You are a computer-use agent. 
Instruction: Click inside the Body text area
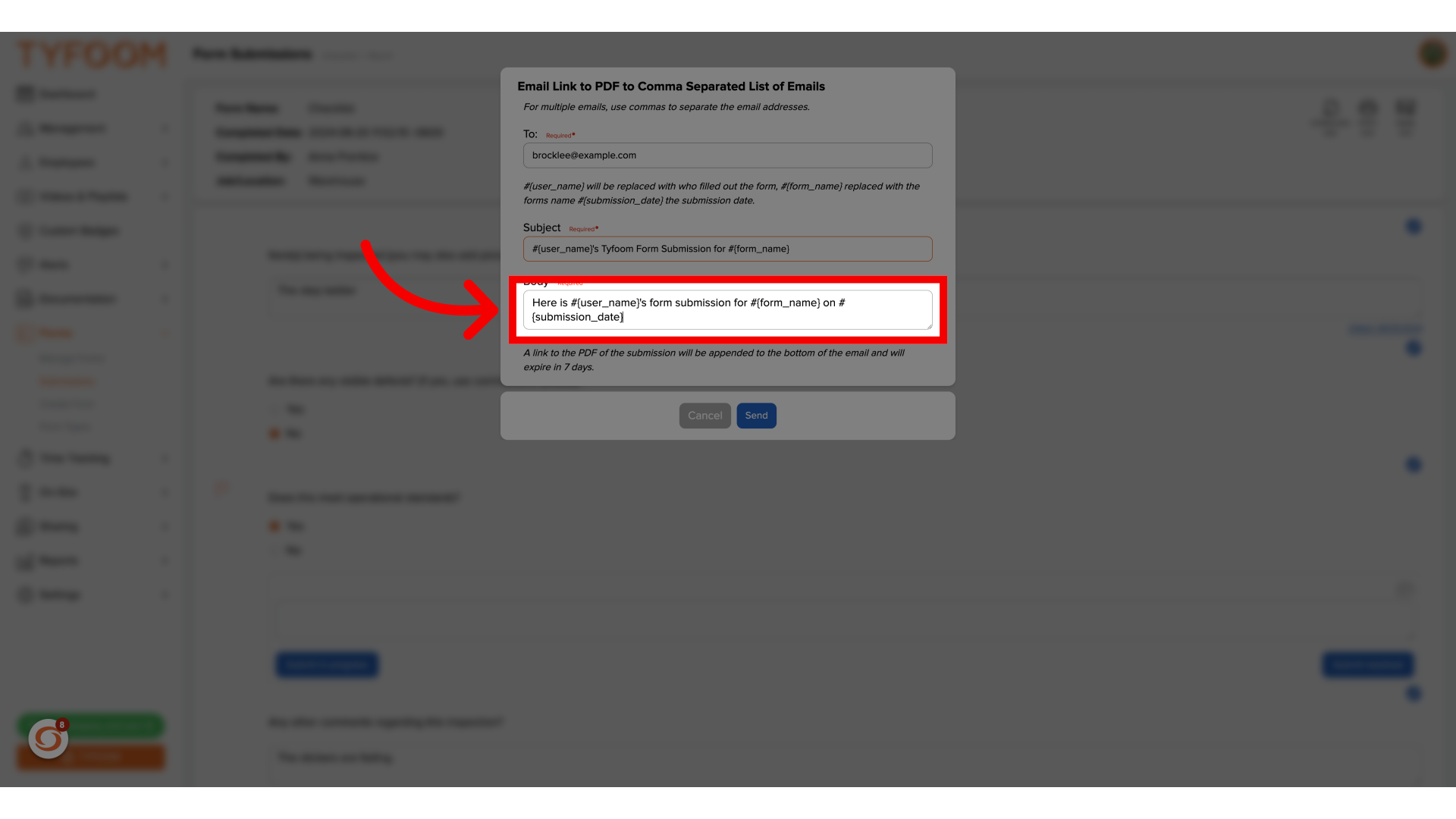(727, 309)
